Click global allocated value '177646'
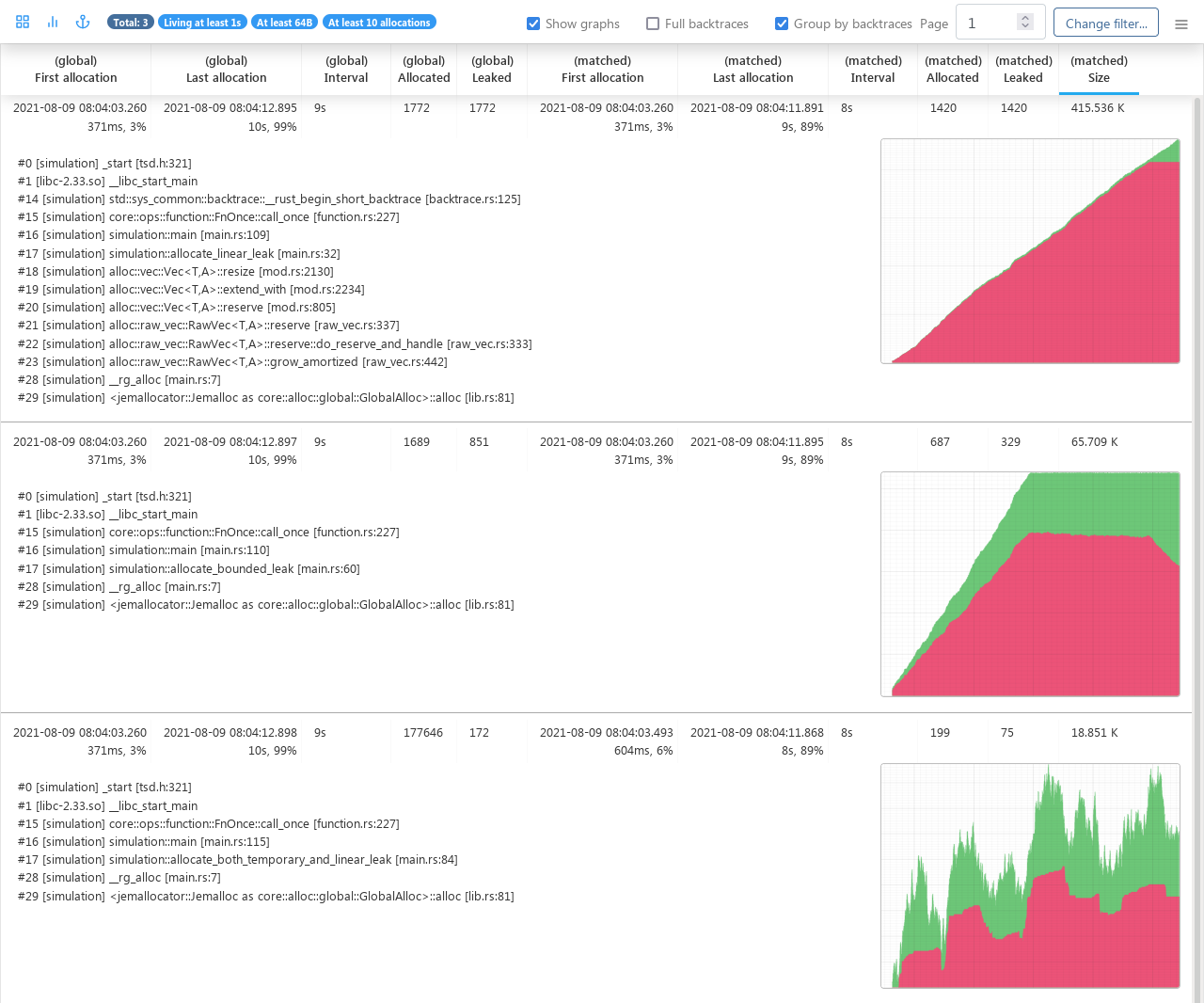This screenshot has height=1003, width=1204. pos(423,732)
